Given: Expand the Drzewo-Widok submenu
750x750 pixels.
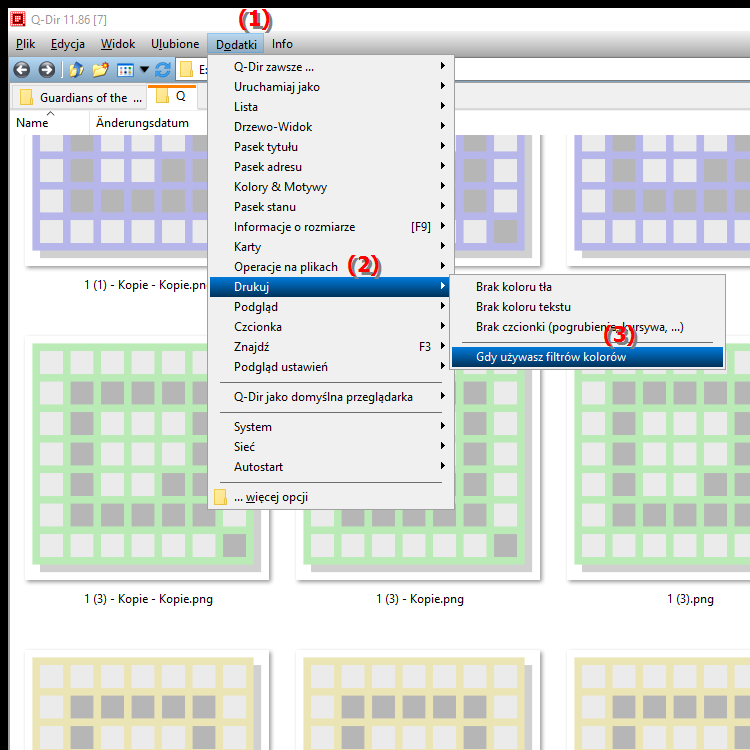Looking at the screenshot, I should tap(331, 127).
